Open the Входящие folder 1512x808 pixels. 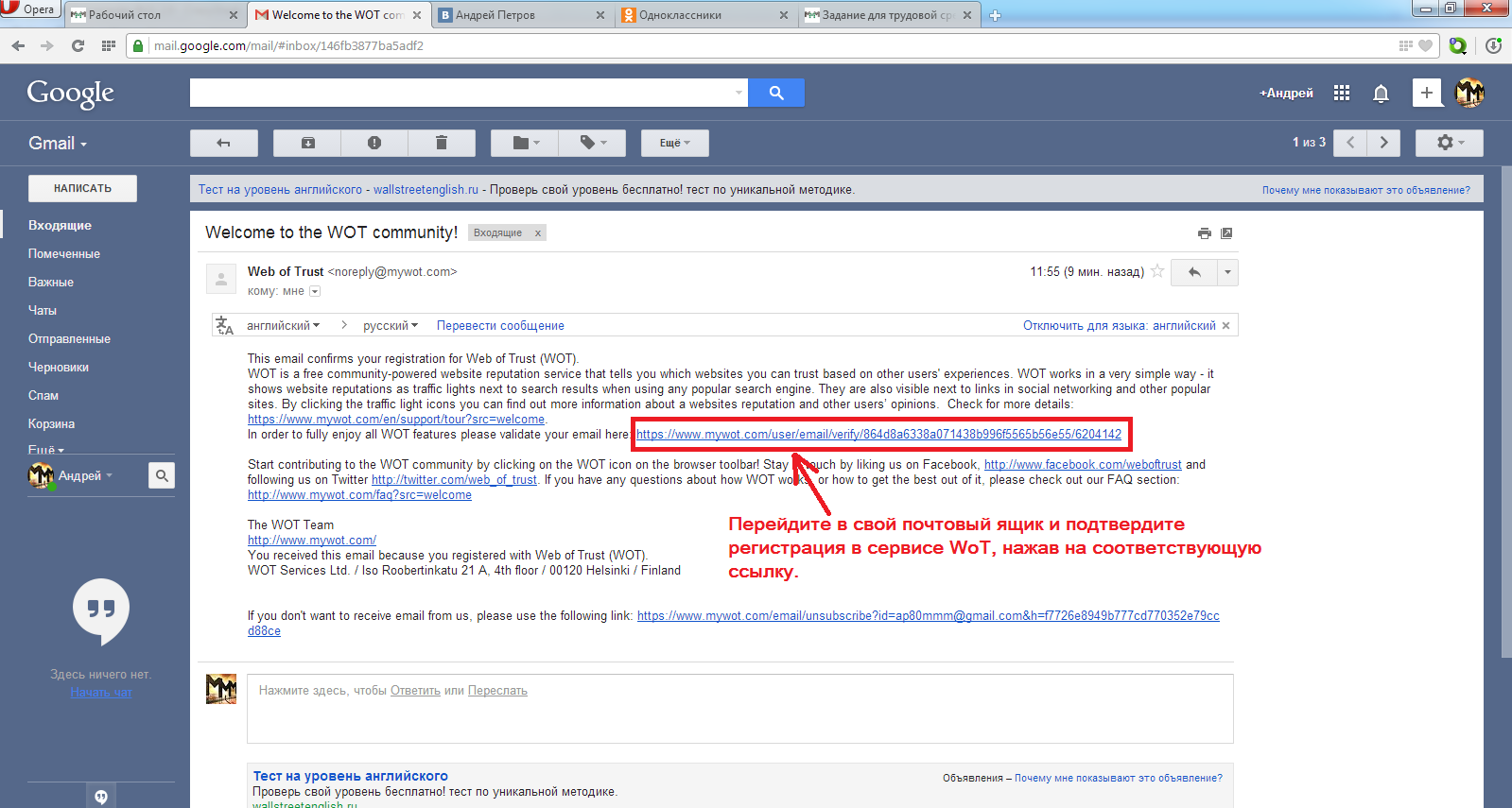[60, 225]
